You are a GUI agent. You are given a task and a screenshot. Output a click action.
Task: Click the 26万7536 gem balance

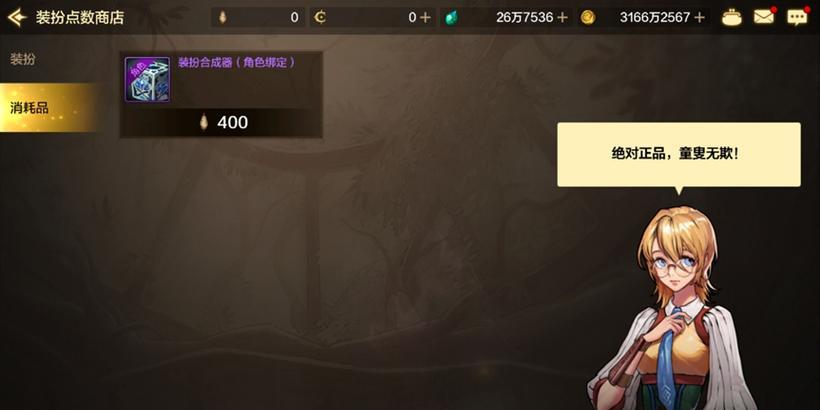pyautogui.click(x=525, y=18)
